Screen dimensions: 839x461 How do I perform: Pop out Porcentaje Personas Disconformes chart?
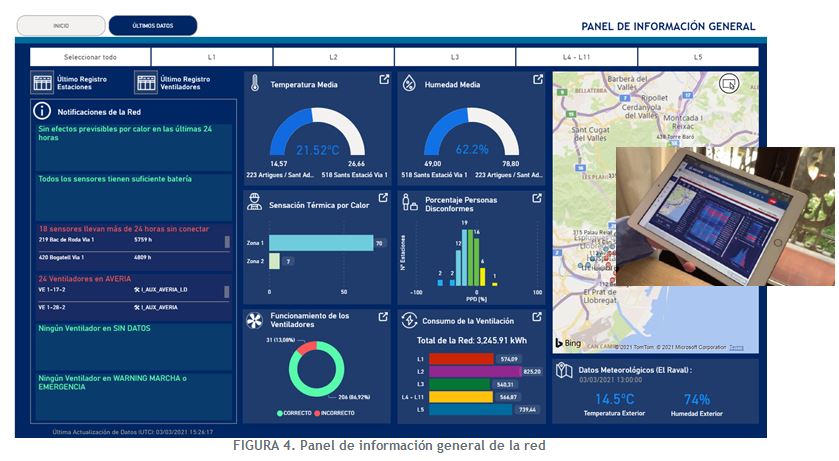538,198
